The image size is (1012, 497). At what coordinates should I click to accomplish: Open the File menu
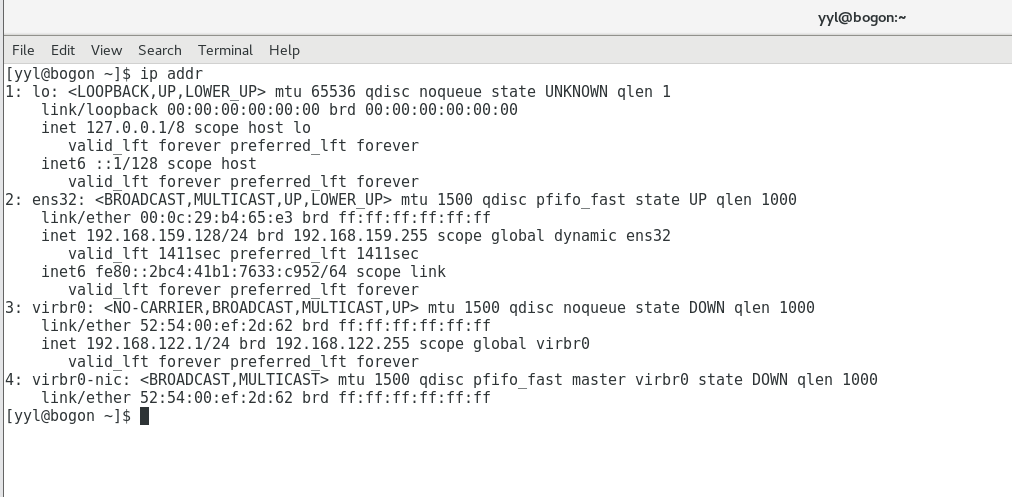click(23, 50)
